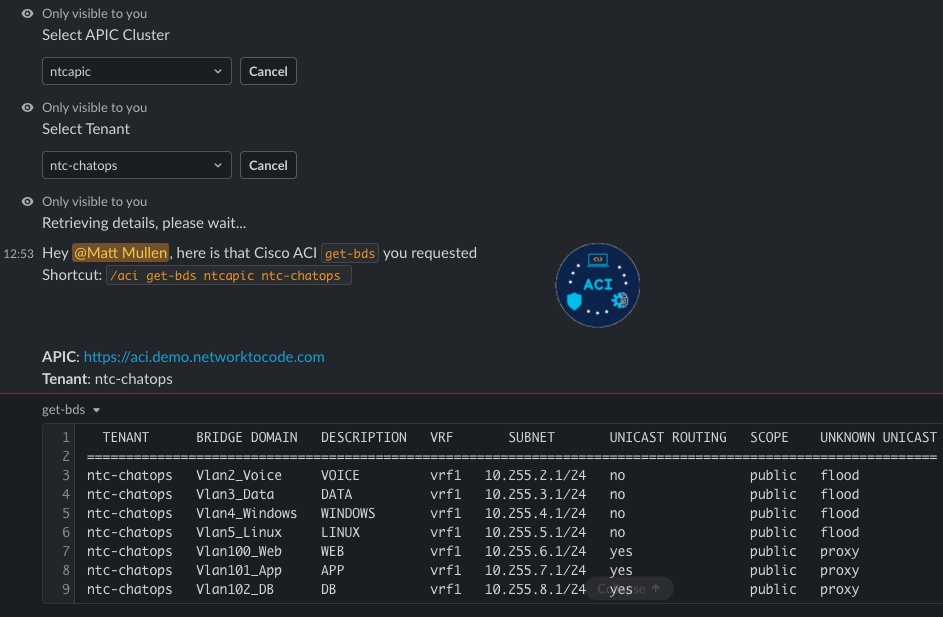The width and height of the screenshot is (943, 617).
Task: Click the WINDOWS description cell
Action: (348, 513)
